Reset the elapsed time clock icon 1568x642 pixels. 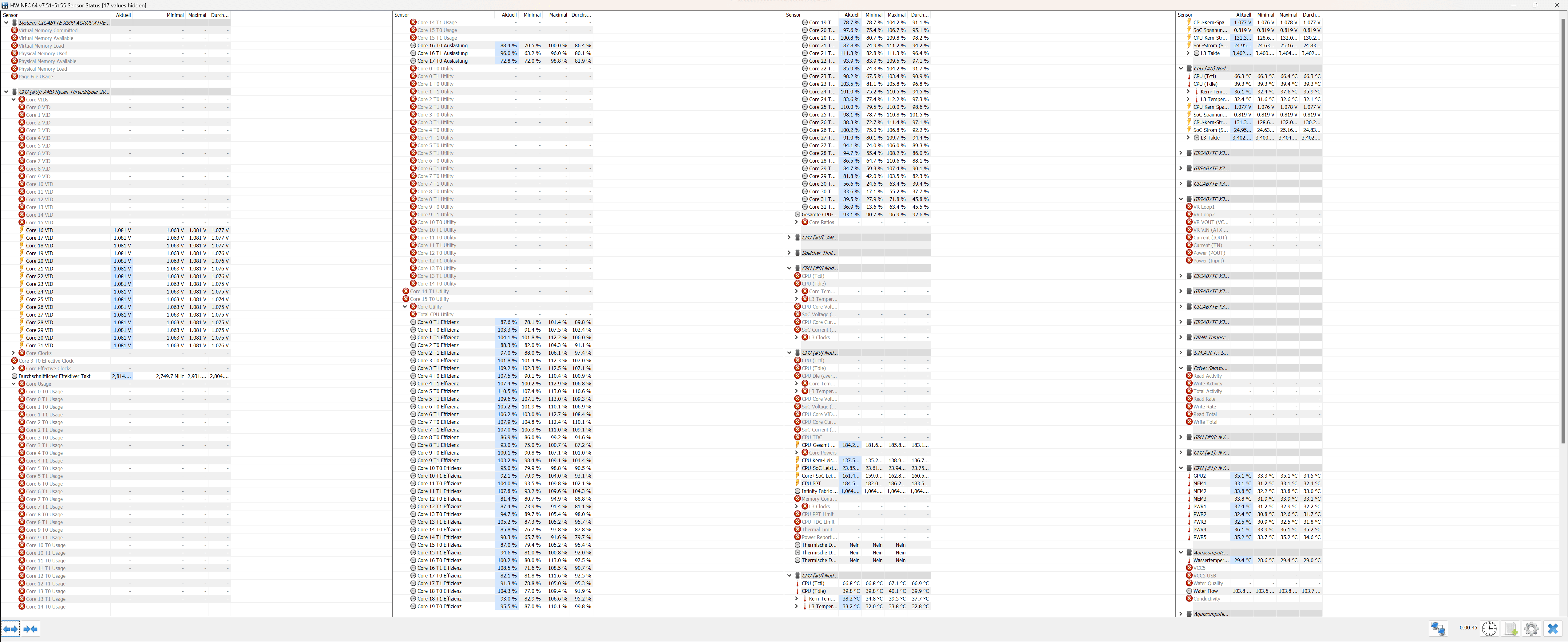click(1489, 628)
